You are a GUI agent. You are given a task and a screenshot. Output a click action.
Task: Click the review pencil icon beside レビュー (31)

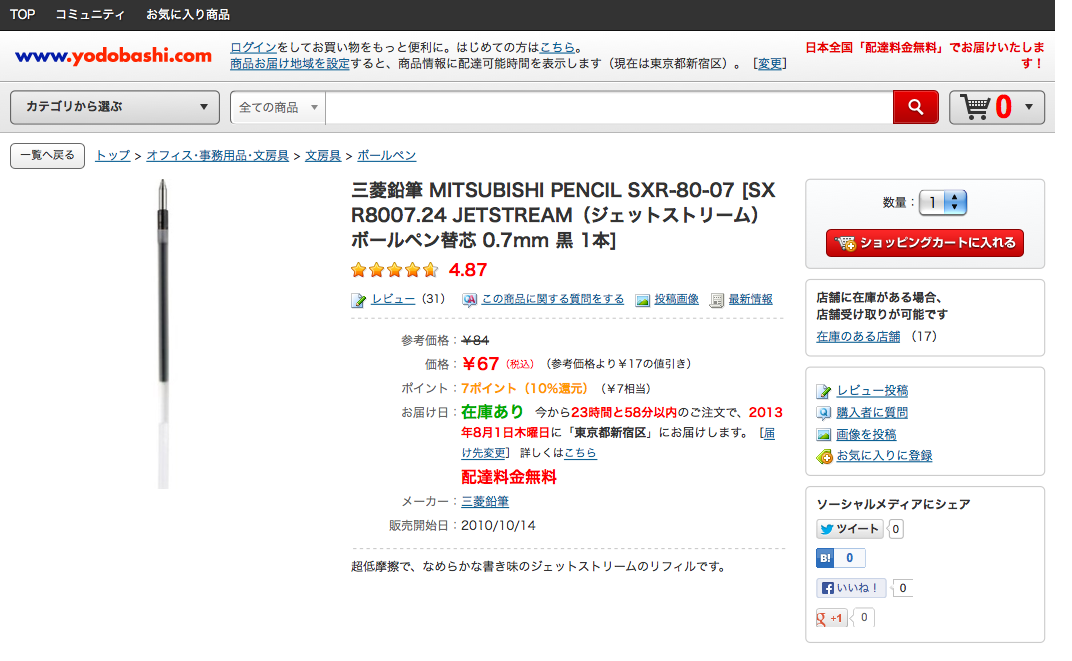(358, 300)
